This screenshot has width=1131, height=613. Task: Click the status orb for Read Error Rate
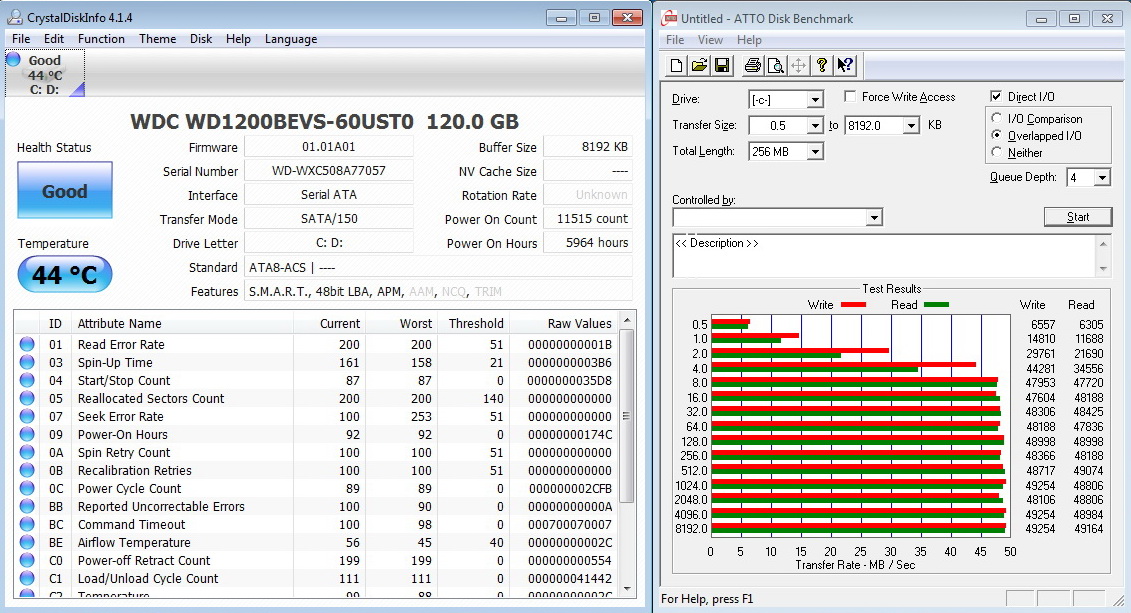point(27,344)
